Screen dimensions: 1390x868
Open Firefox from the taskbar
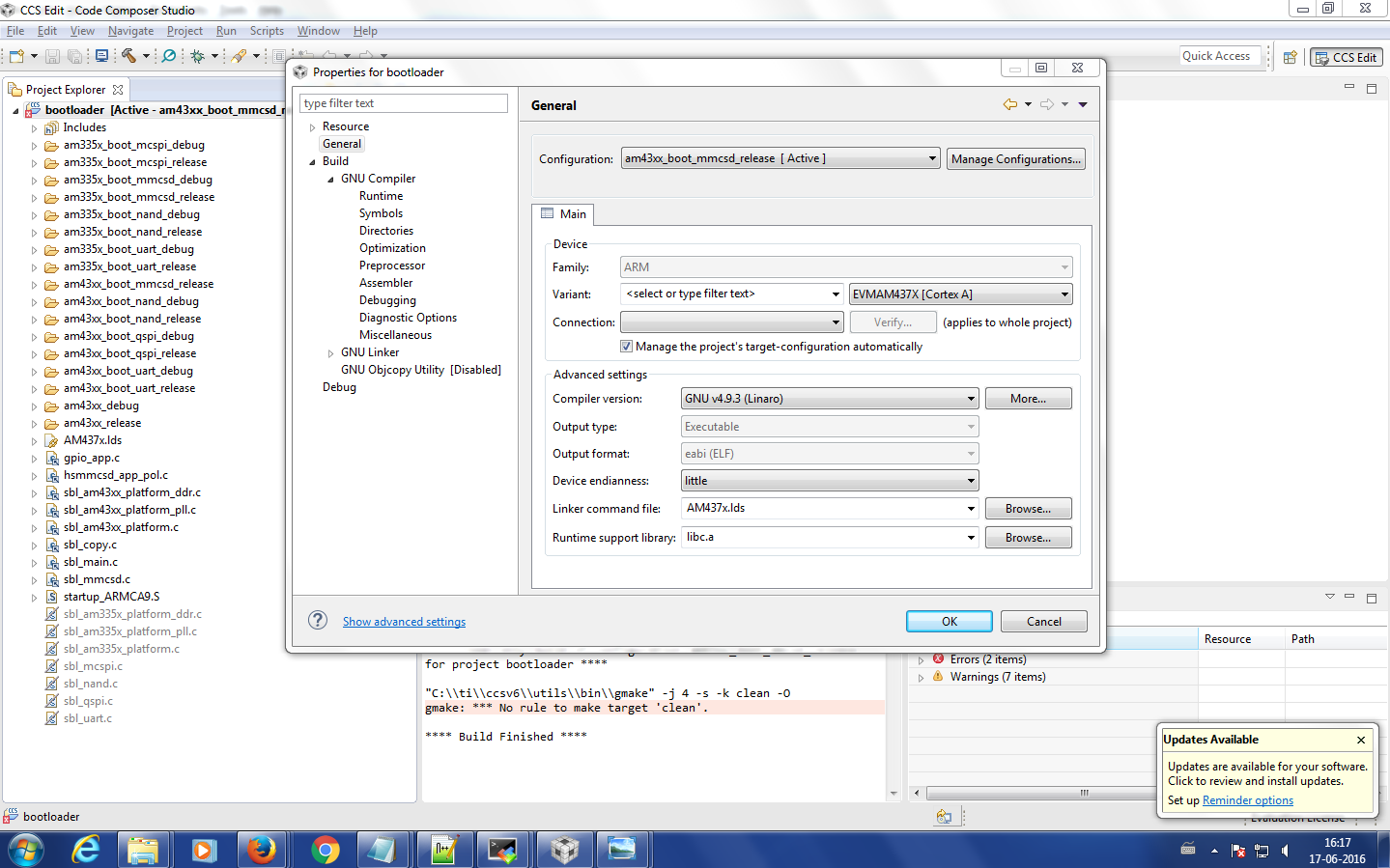tap(261, 850)
